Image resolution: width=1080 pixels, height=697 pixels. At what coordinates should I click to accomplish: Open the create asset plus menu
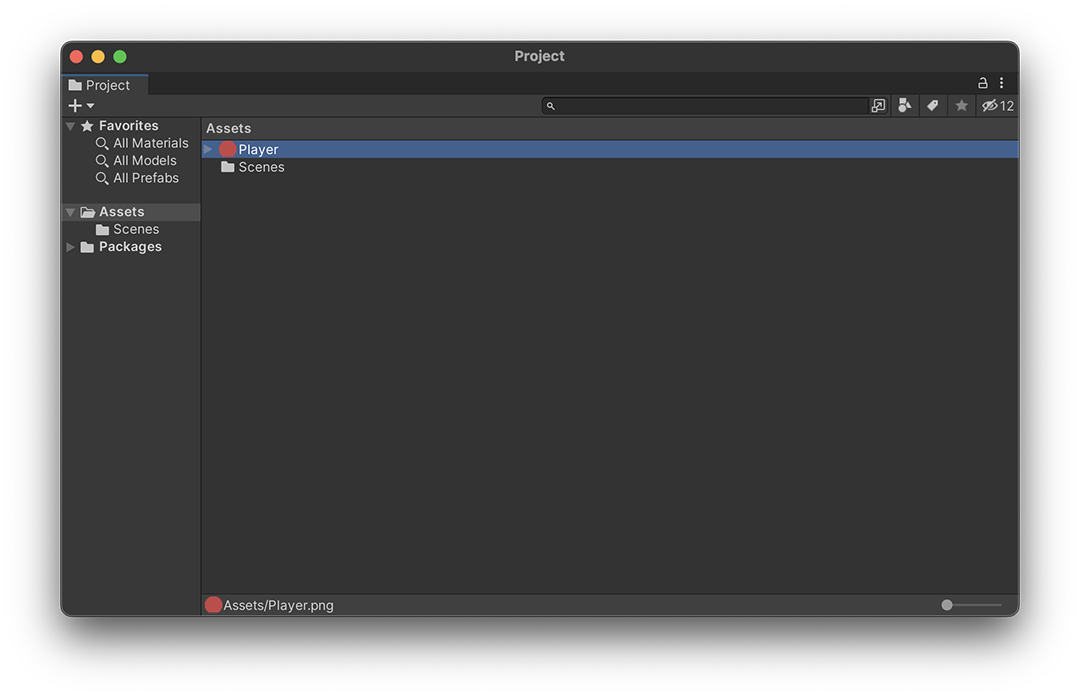click(x=81, y=105)
